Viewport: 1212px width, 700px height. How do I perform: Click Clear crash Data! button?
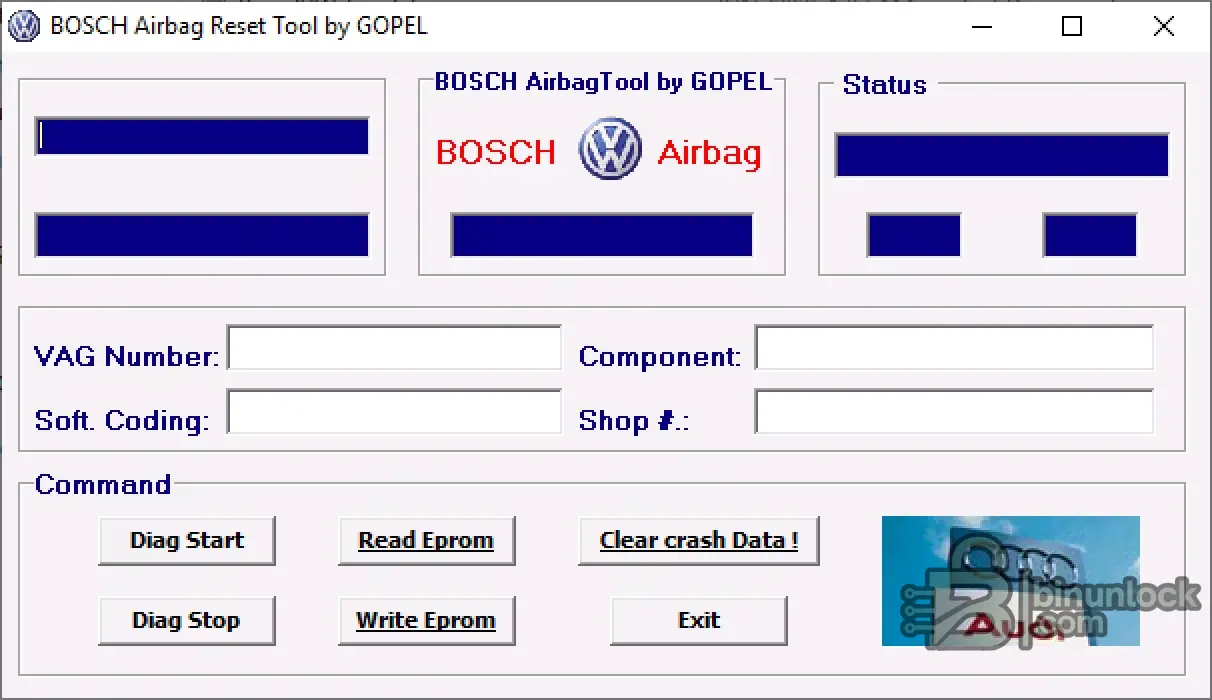tap(699, 541)
